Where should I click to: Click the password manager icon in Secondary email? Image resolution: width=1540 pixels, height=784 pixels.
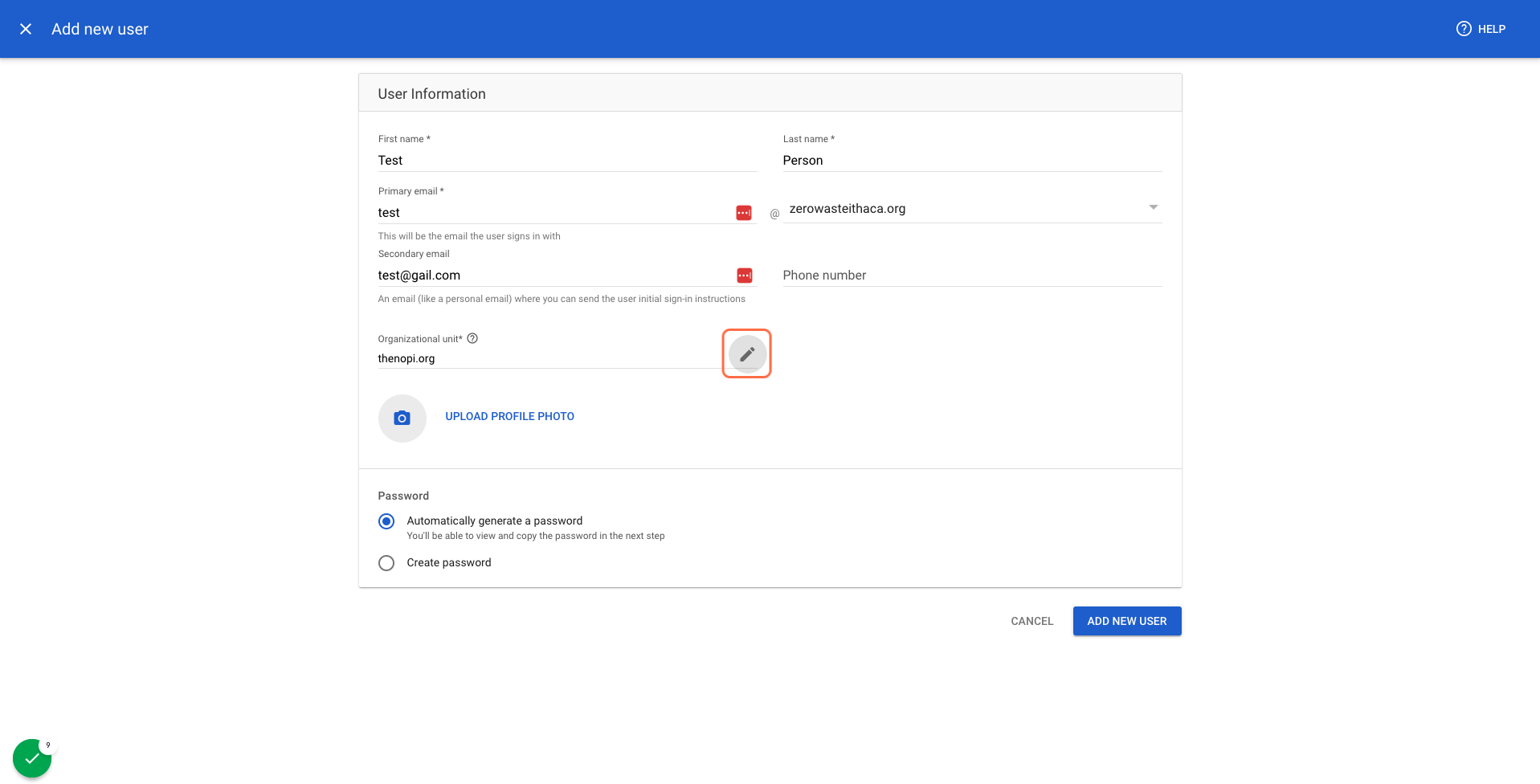(745, 276)
